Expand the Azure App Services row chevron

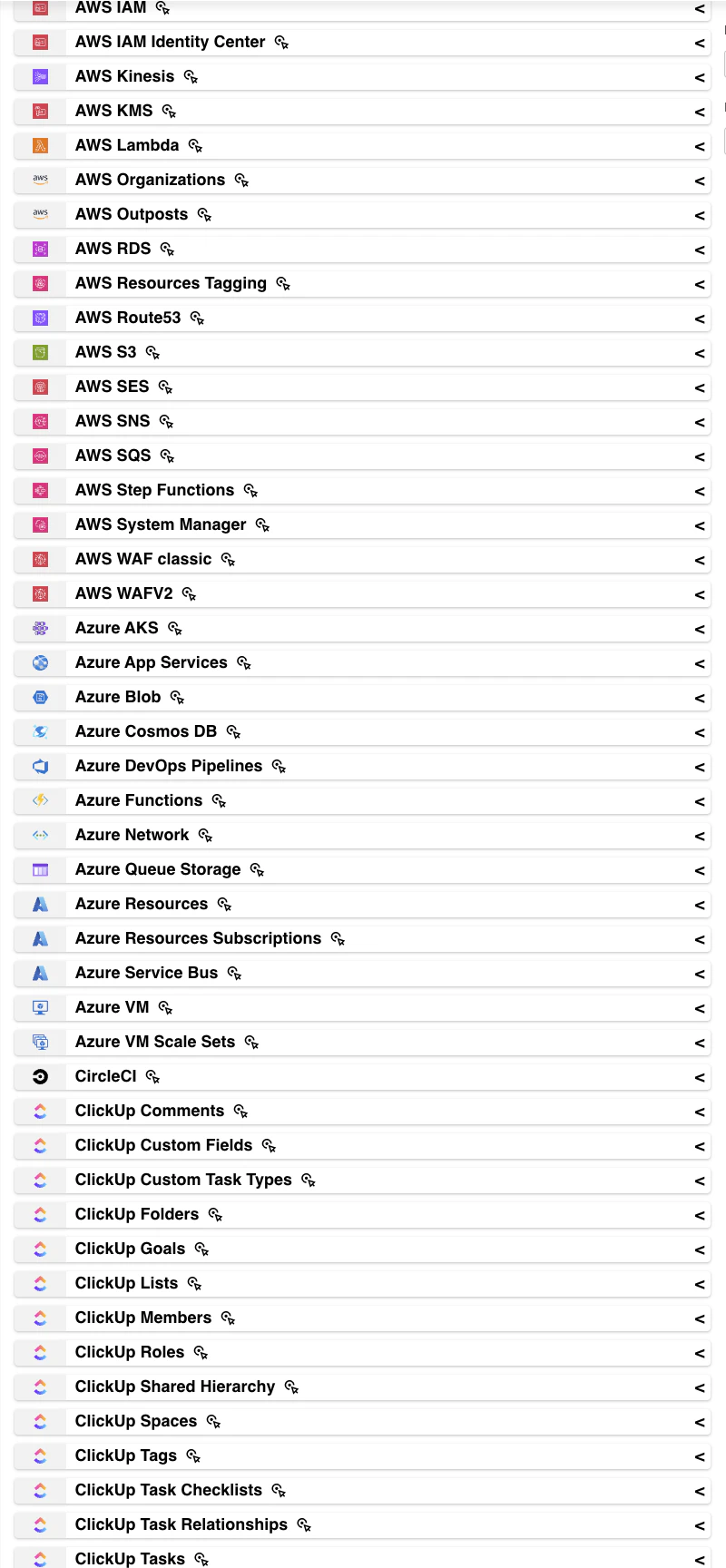click(700, 663)
